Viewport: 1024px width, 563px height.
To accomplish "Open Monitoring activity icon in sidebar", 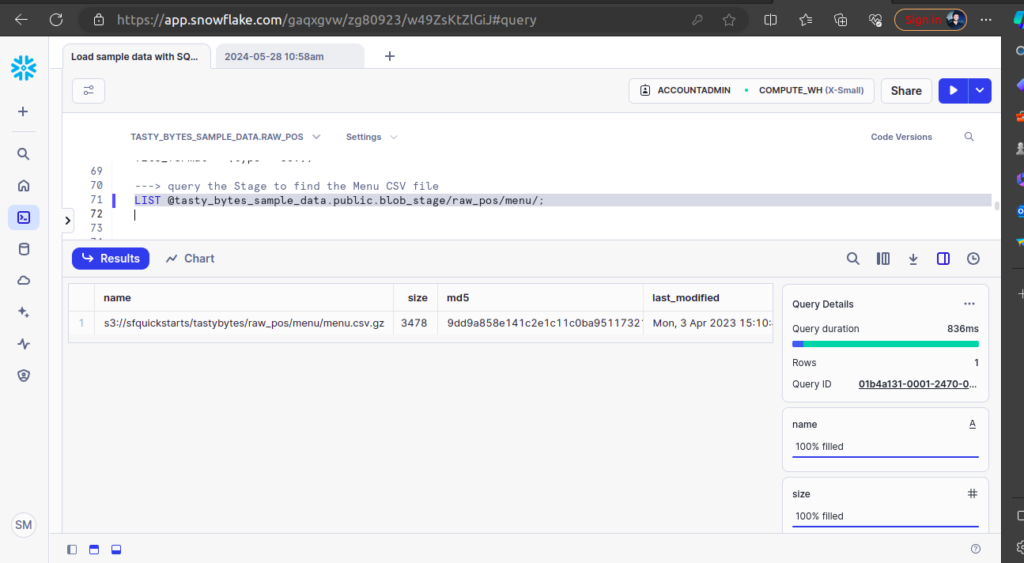I will click(x=23, y=344).
